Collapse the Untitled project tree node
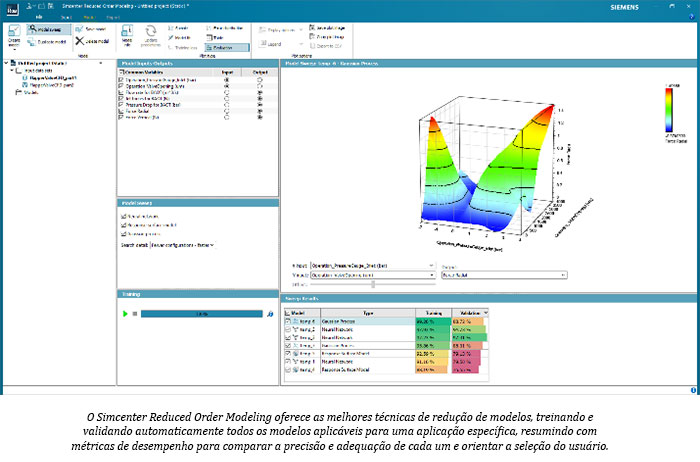The image size is (700, 462). pyautogui.click(x=6, y=63)
